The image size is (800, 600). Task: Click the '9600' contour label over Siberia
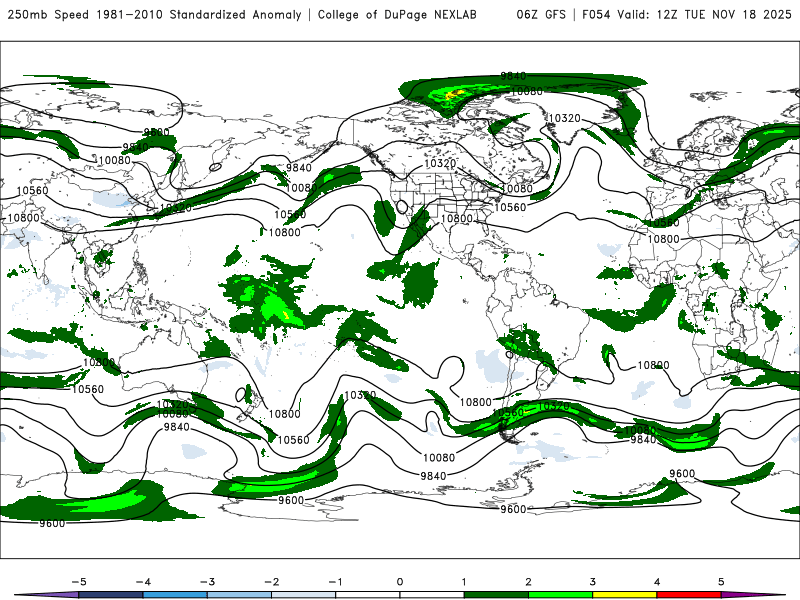pos(156,132)
